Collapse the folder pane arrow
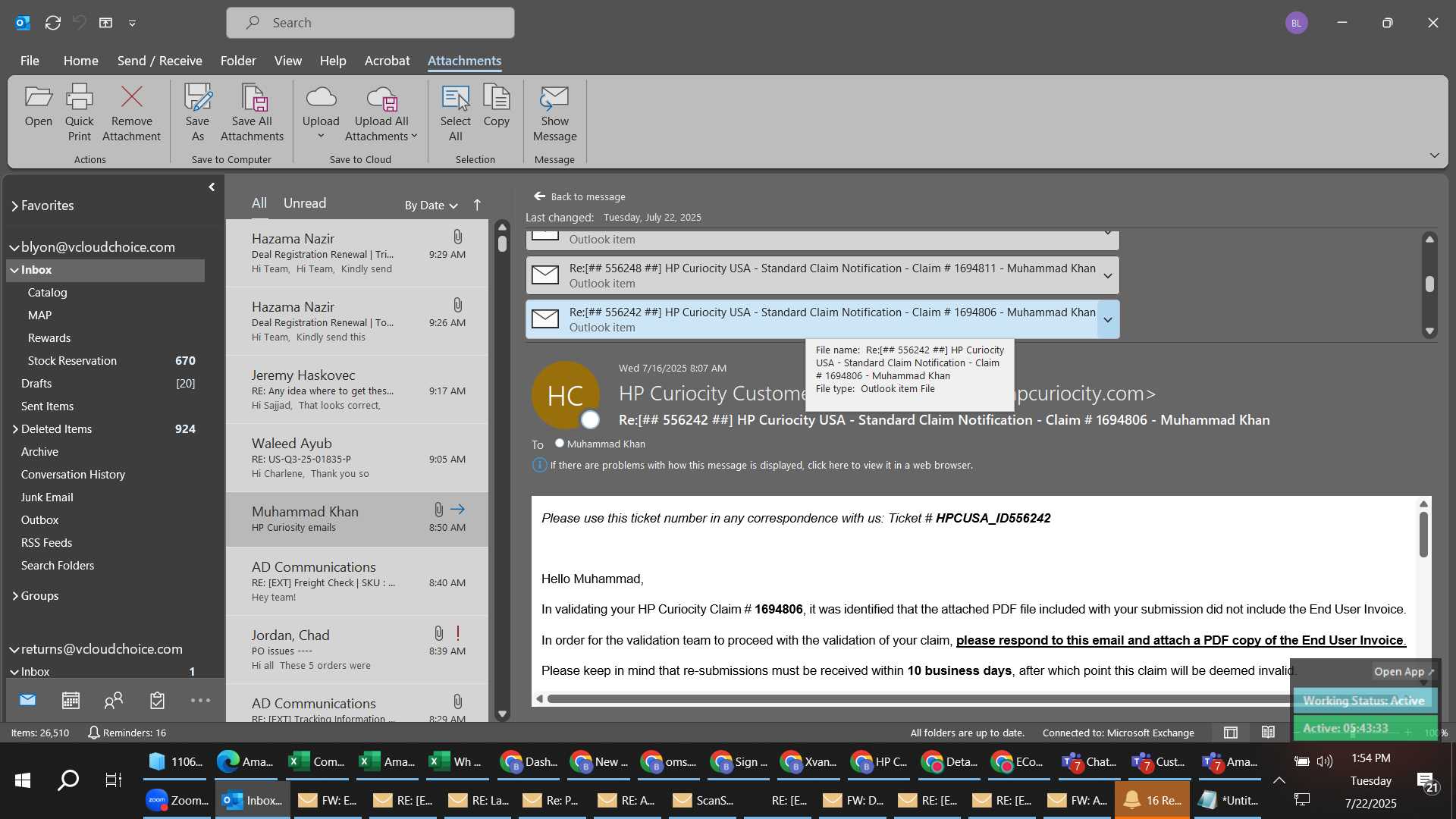The height and width of the screenshot is (819, 1456). coord(212,187)
